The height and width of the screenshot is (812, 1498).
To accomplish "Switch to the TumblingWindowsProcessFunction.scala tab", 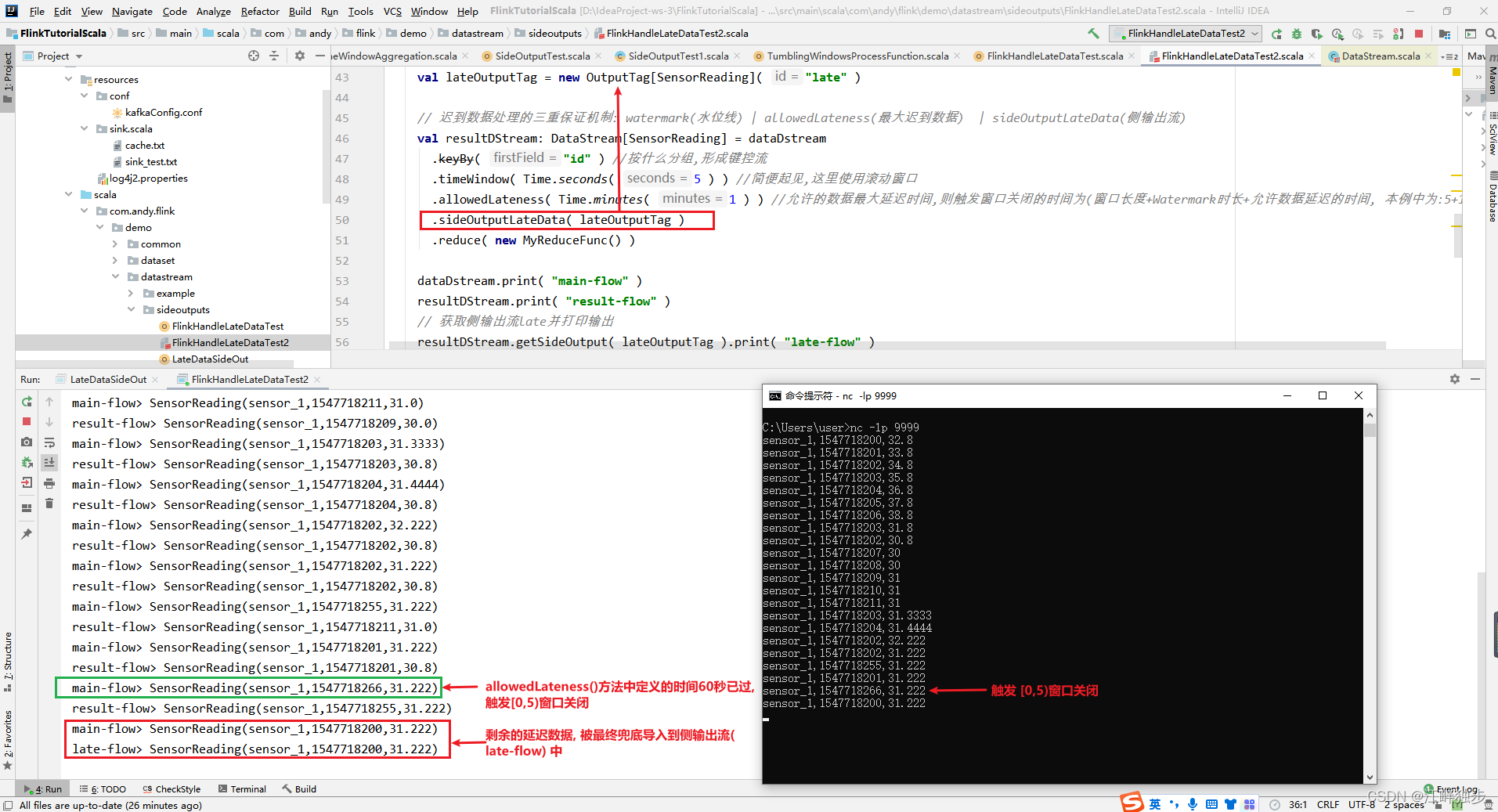I will coord(857,56).
